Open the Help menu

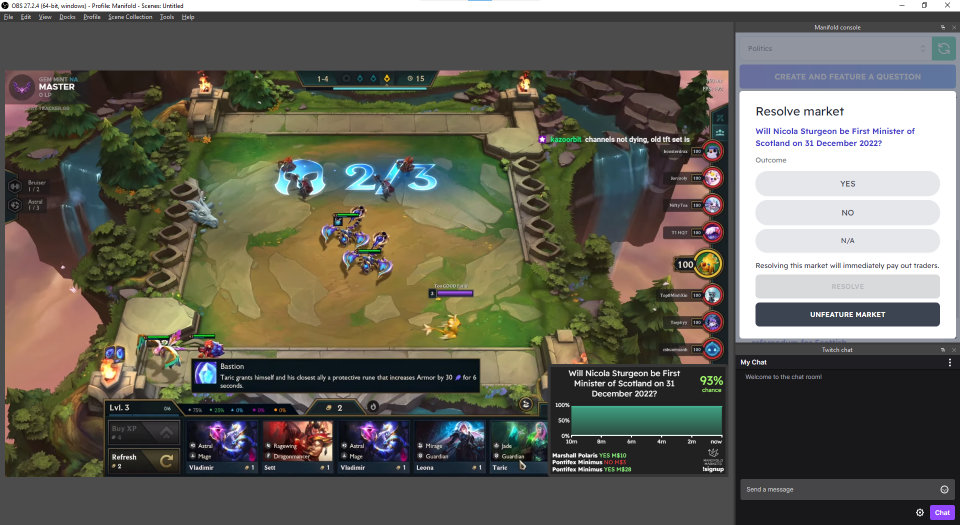pyautogui.click(x=188, y=17)
